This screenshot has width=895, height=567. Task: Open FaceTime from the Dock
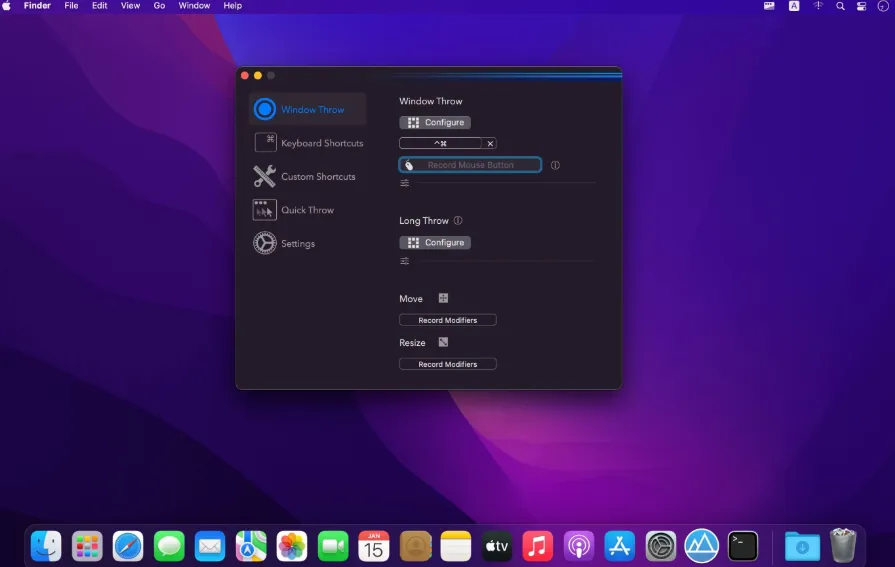pos(333,546)
